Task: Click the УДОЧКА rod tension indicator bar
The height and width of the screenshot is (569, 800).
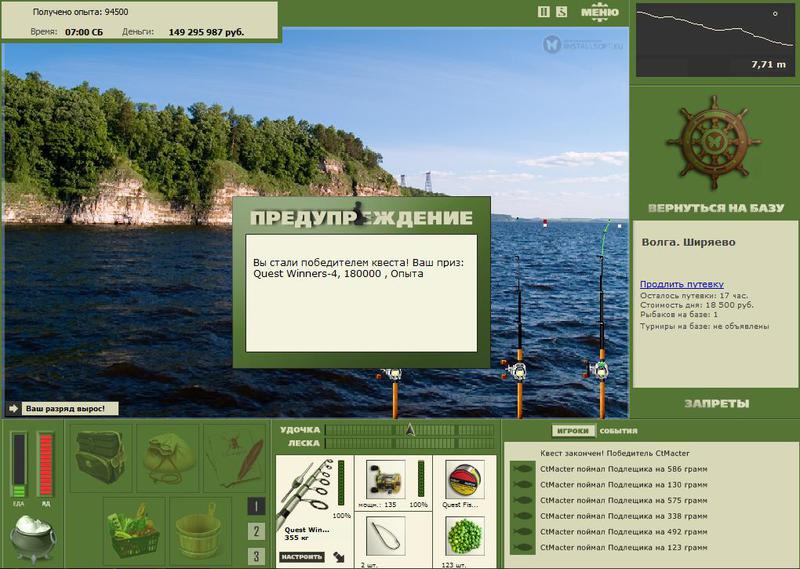Action: [410, 430]
